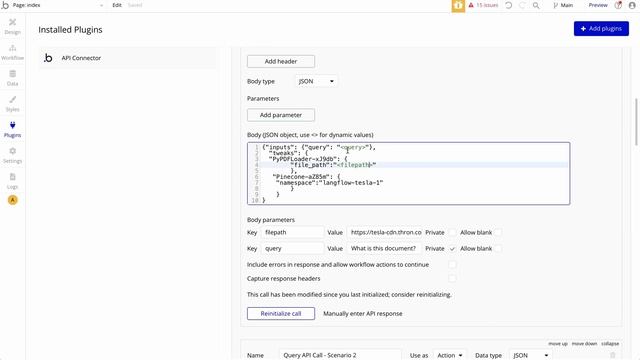
Task: Click the redo arrow icon
Action: 522,5
